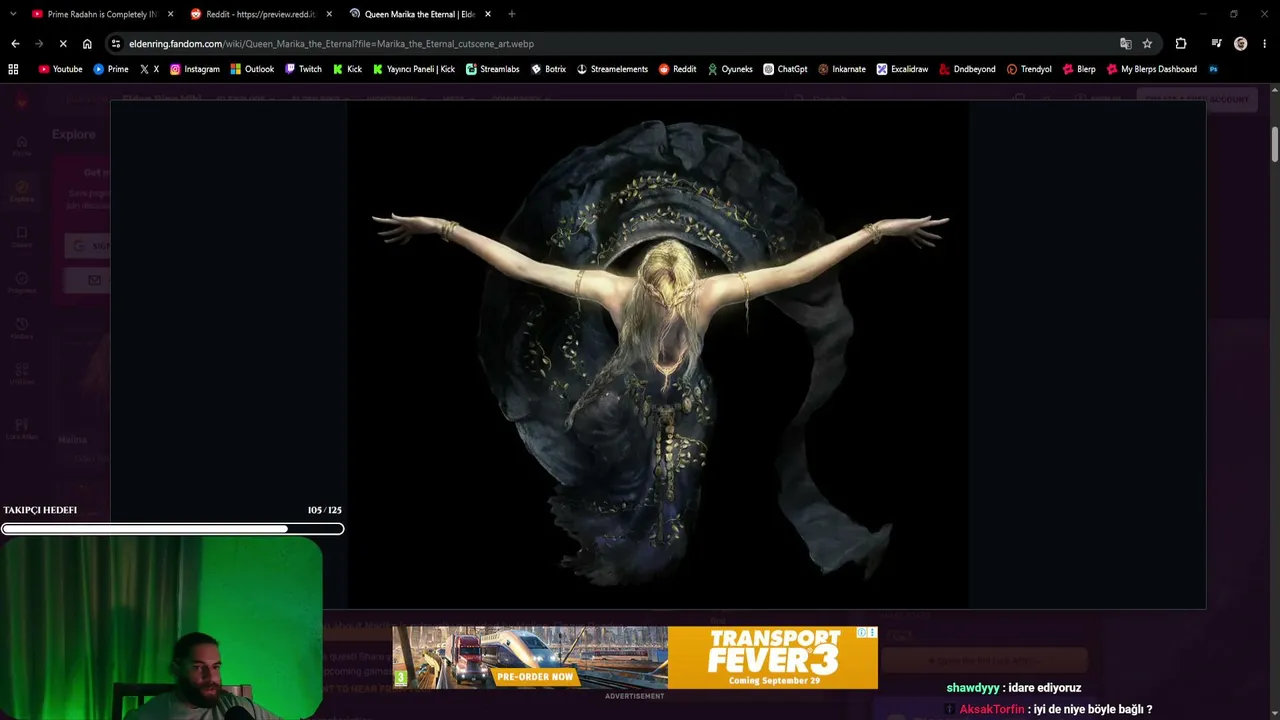Click the follower goal progress bar

(173, 529)
